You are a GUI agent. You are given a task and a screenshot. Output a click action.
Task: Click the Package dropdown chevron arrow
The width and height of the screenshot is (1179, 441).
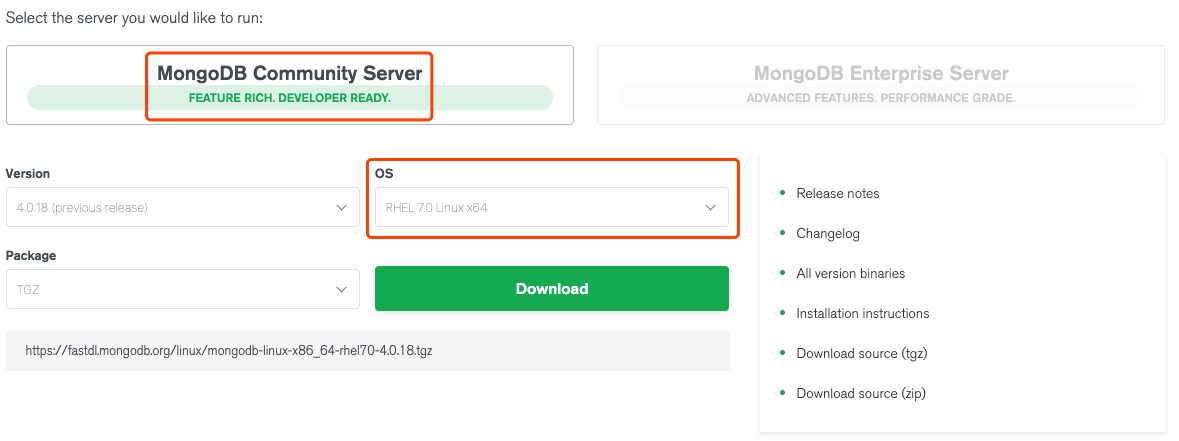click(x=341, y=290)
